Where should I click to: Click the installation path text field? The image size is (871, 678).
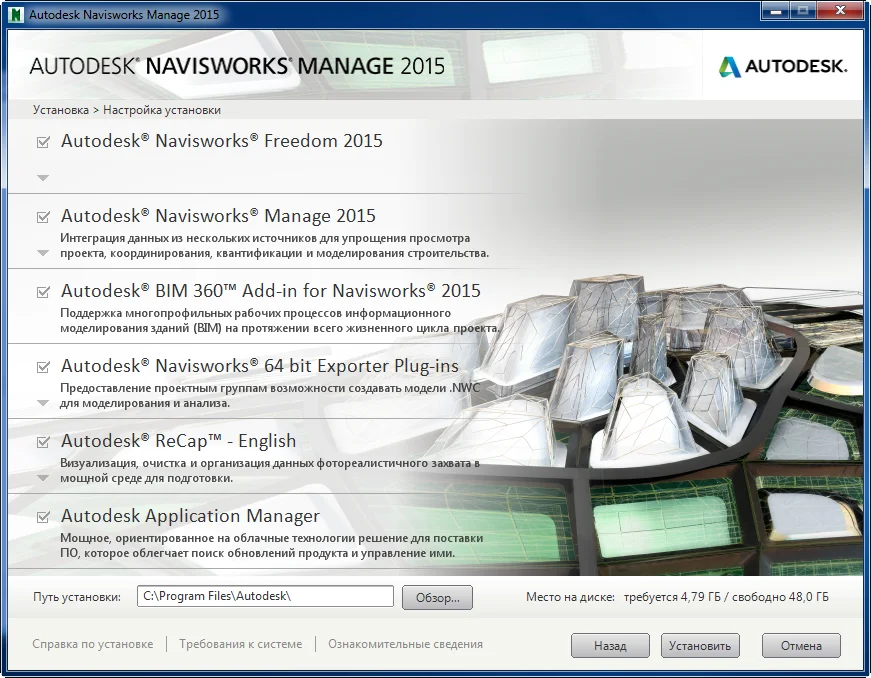265,596
